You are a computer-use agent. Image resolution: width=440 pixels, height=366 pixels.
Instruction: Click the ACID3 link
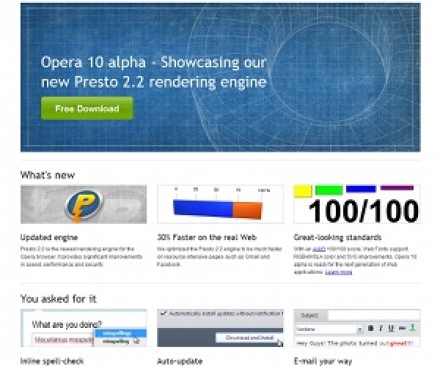tap(319, 249)
